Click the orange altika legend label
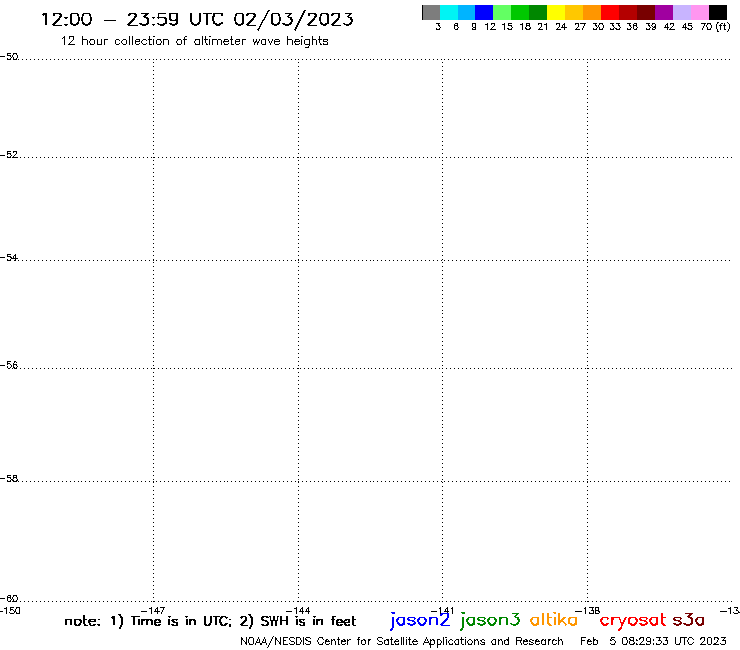This screenshot has height=650, width=740. click(x=554, y=620)
